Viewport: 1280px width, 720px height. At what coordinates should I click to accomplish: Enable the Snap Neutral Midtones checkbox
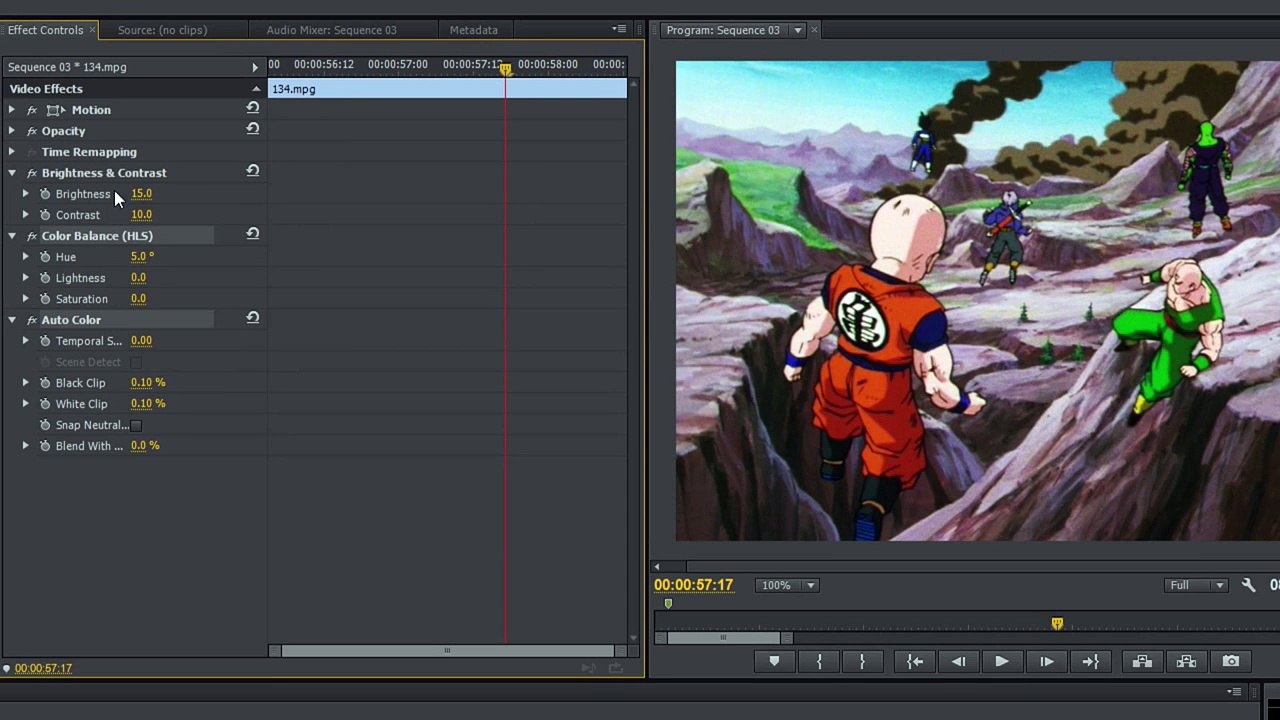(136, 425)
